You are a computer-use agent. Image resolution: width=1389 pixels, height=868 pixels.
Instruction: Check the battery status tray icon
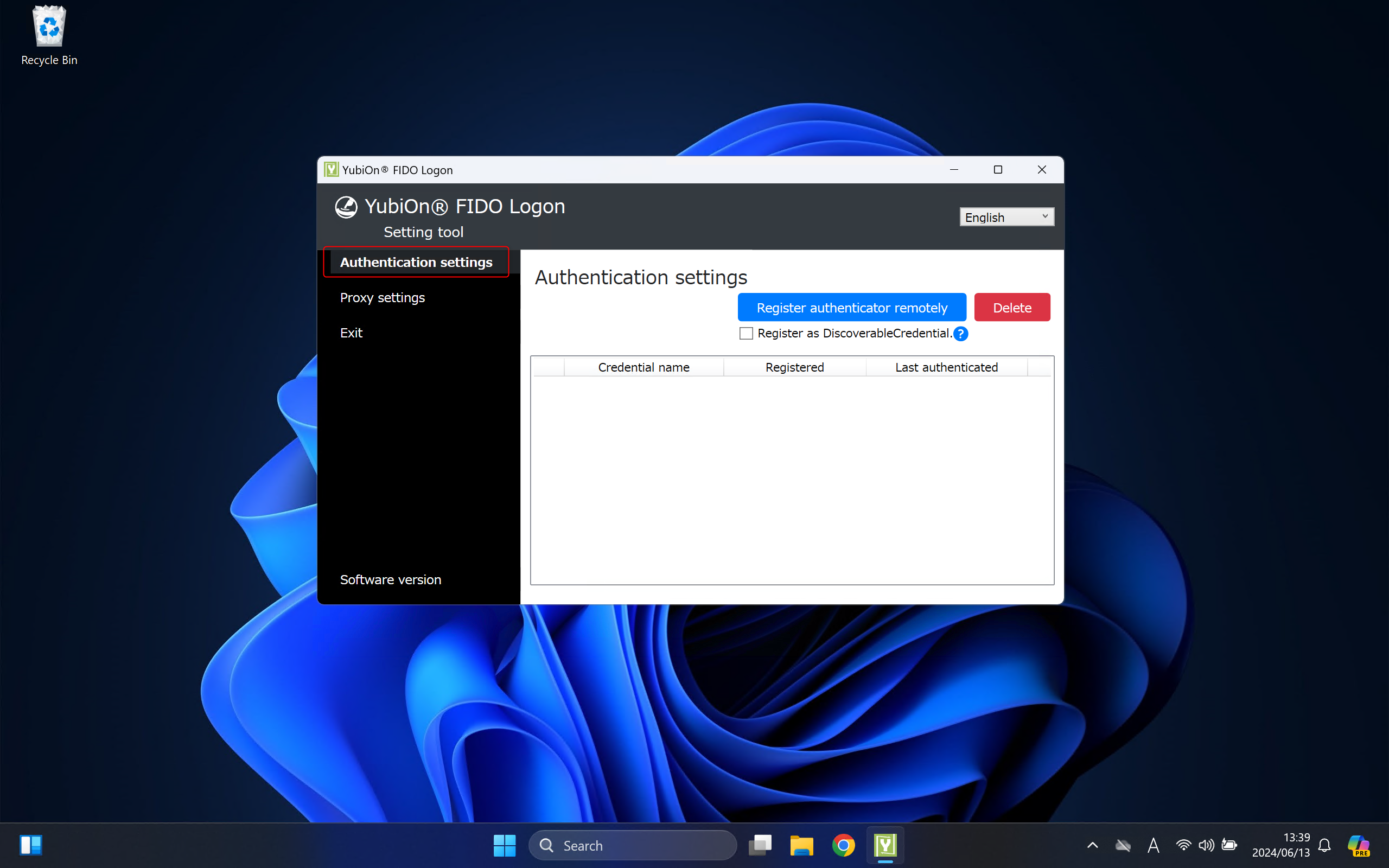tap(1229, 845)
